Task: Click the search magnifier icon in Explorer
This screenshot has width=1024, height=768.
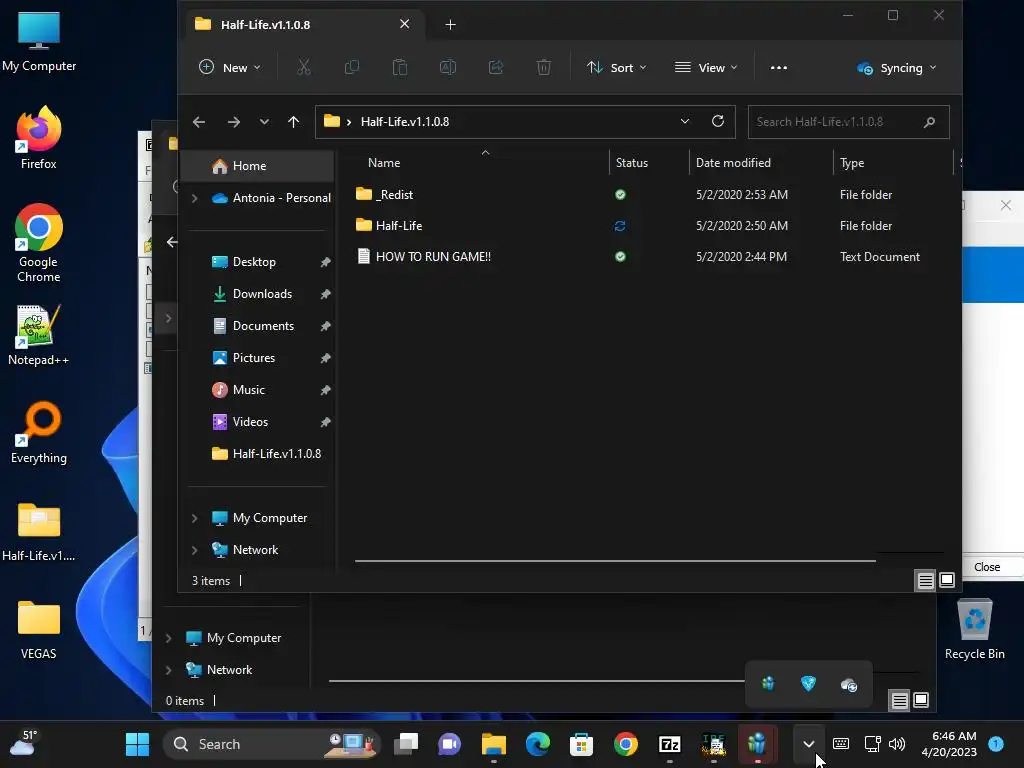Action: (x=929, y=122)
